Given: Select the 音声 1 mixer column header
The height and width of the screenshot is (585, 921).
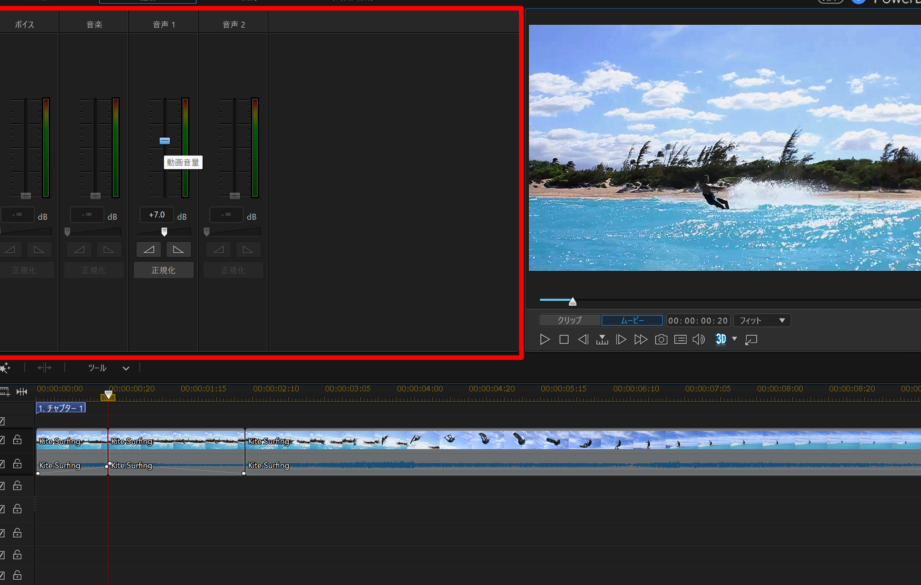Looking at the screenshot, I should coord(164,24).
